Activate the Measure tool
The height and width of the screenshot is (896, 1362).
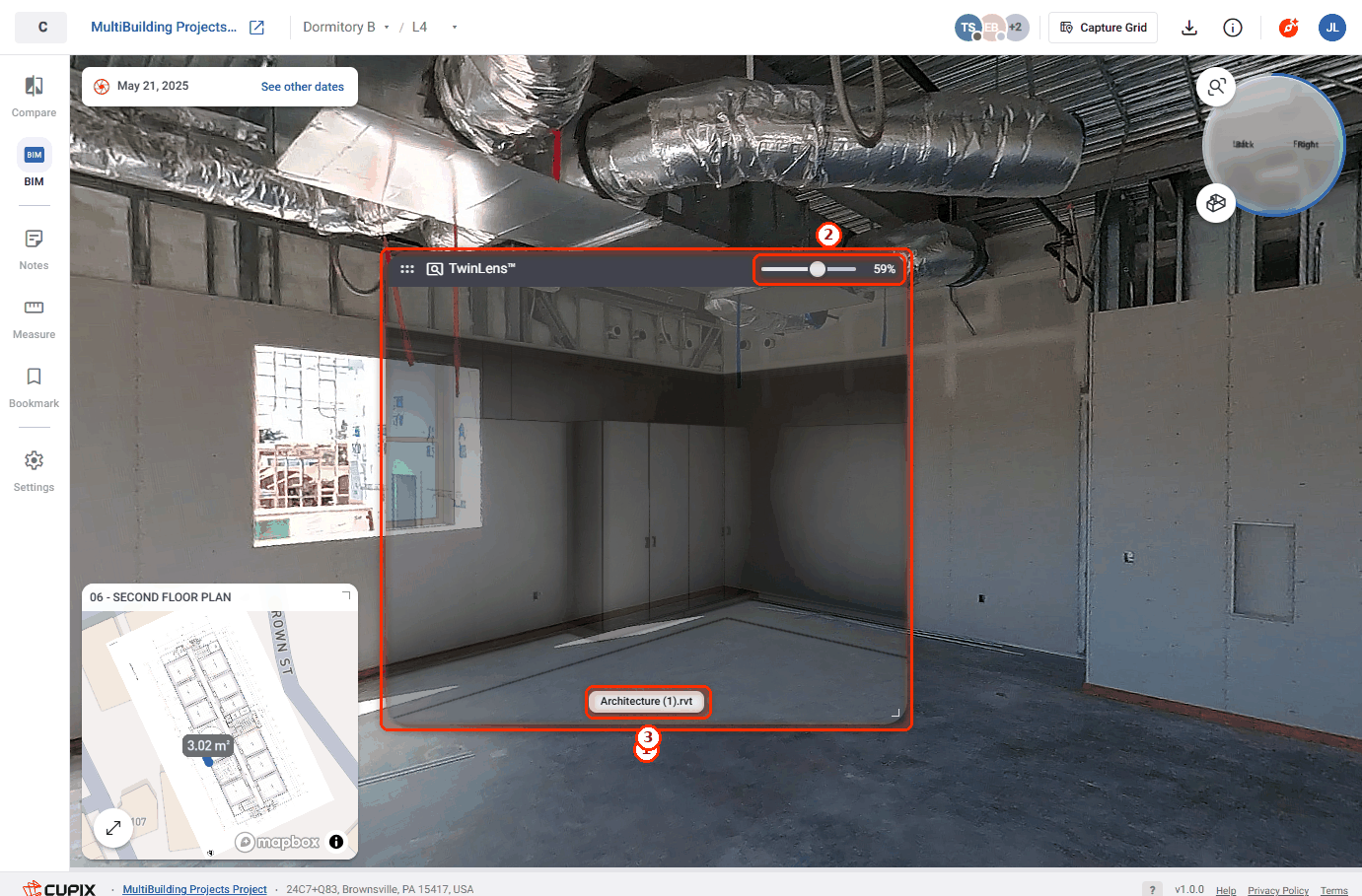pyautogui.click(x=34, y=318)
